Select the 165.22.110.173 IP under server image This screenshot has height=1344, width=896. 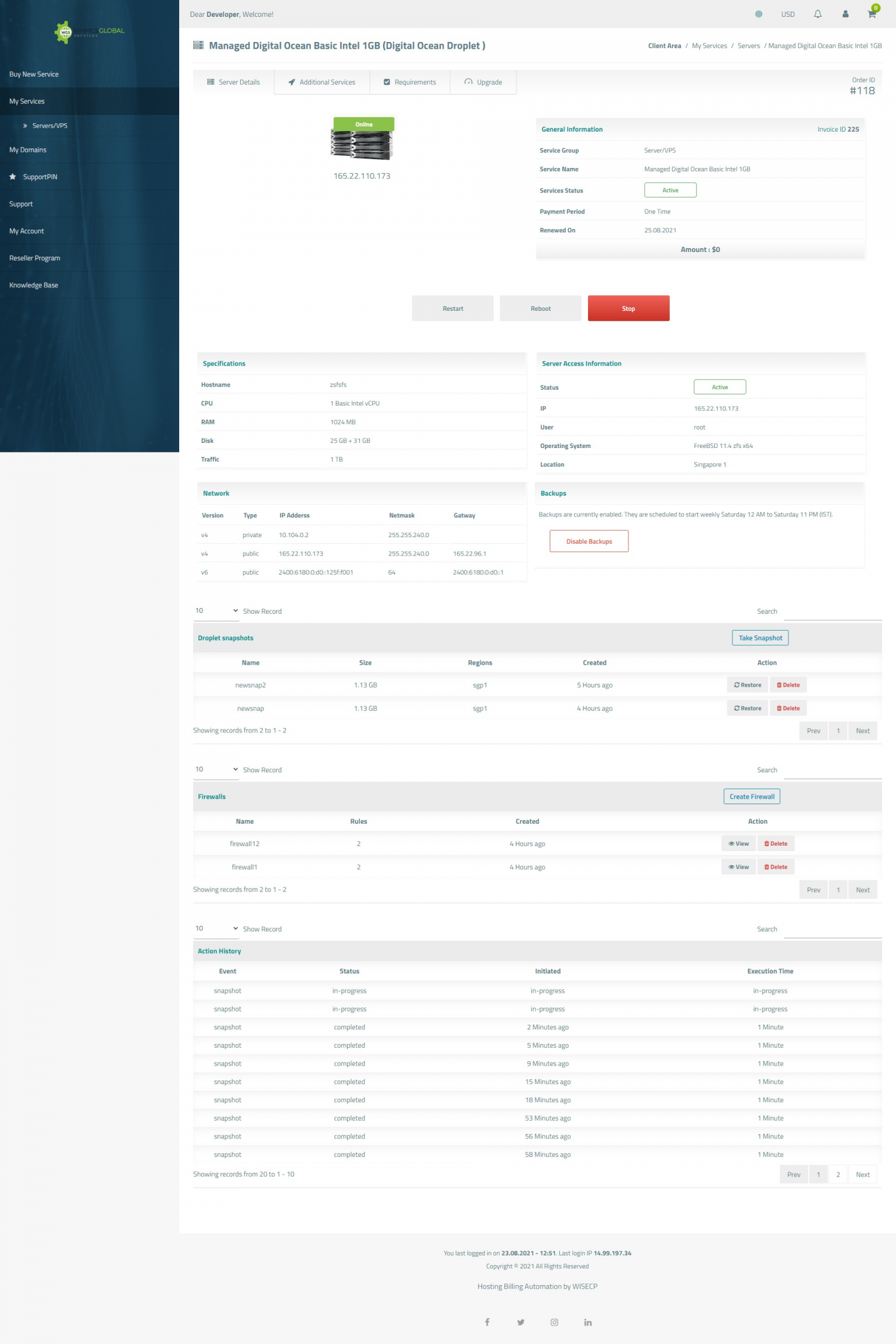362,176
